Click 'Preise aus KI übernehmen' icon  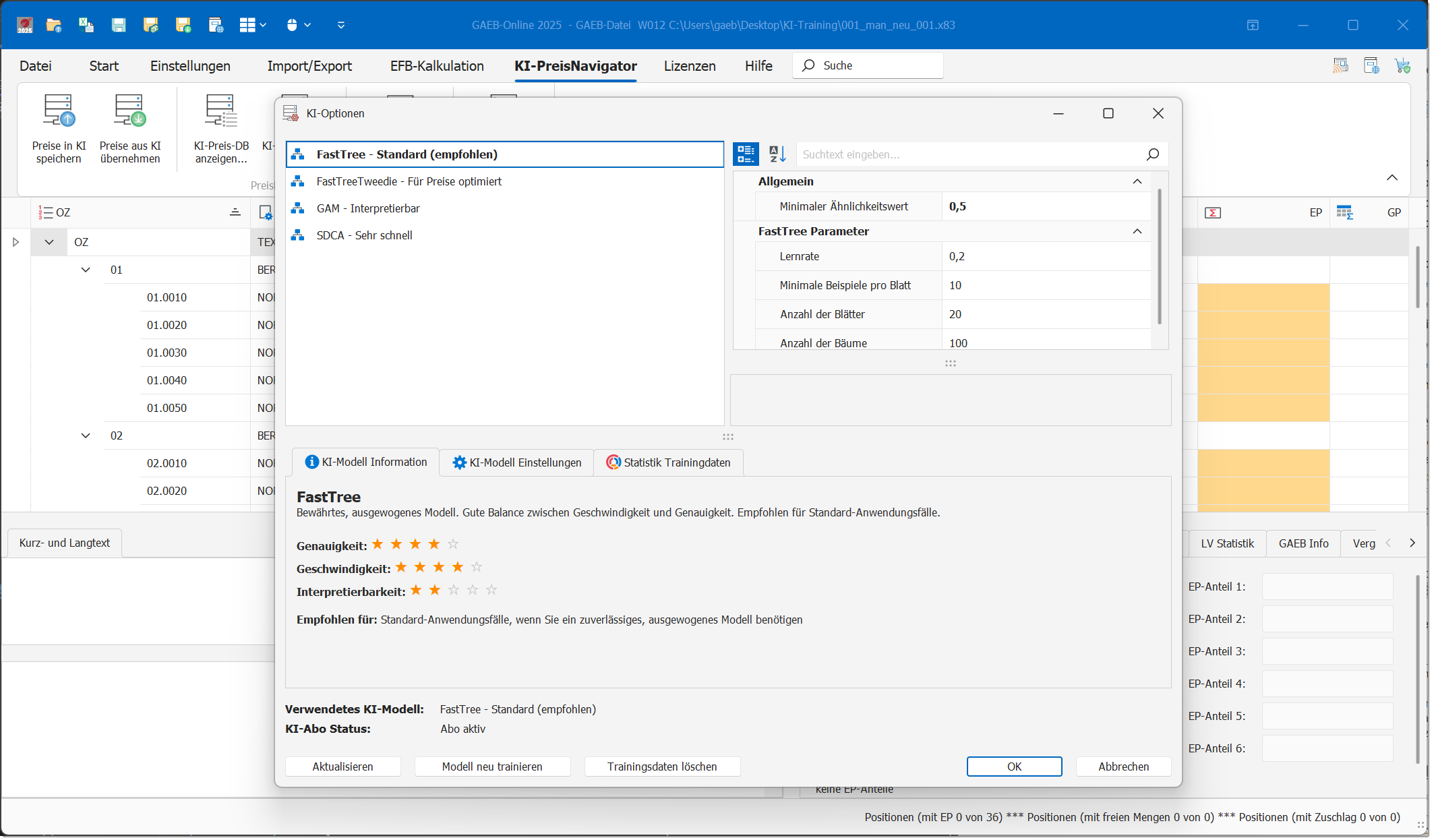point(129,112)
